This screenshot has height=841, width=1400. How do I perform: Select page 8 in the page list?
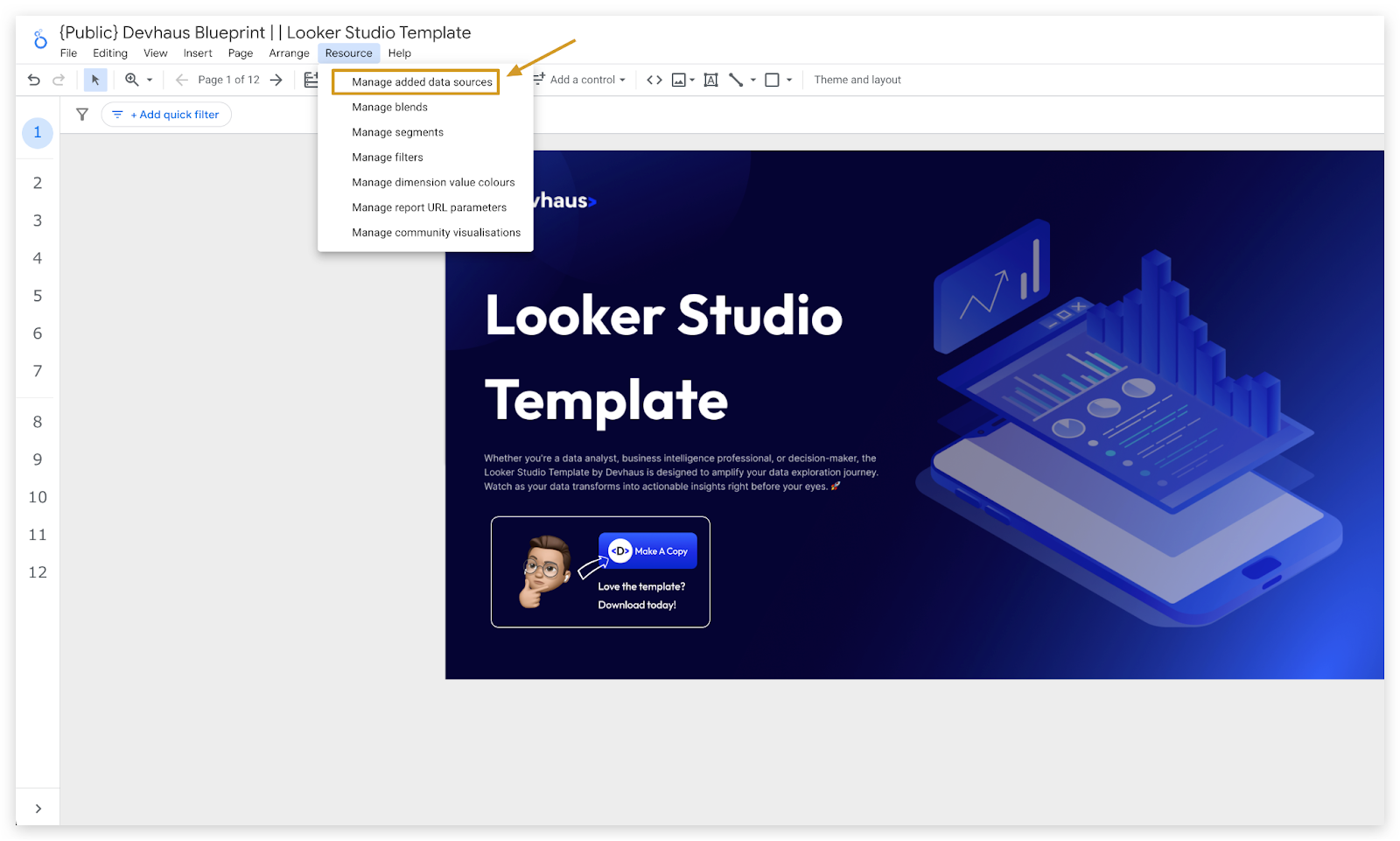38,422
